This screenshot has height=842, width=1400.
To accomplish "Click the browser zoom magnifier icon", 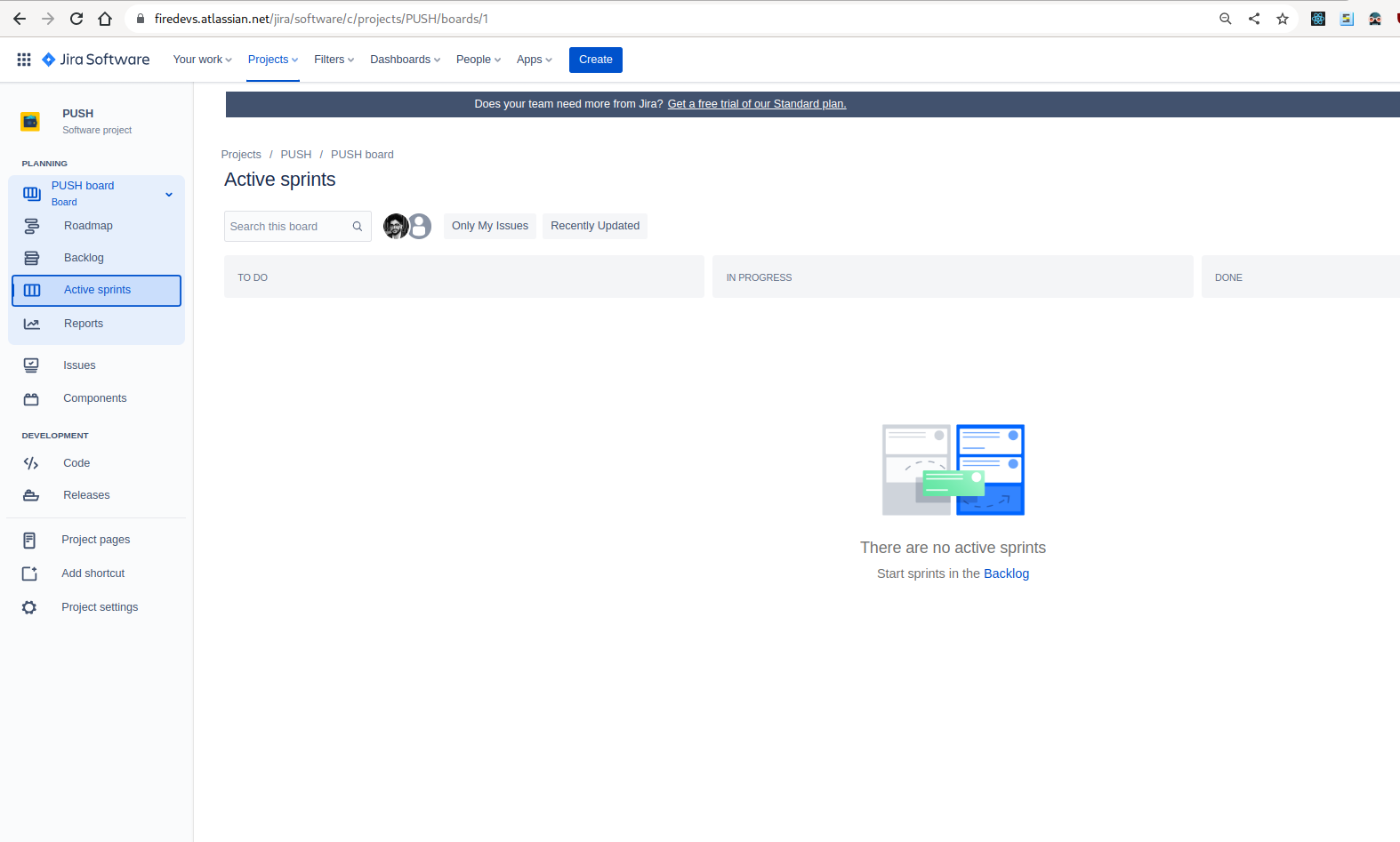I will [x=1226, y=19].
